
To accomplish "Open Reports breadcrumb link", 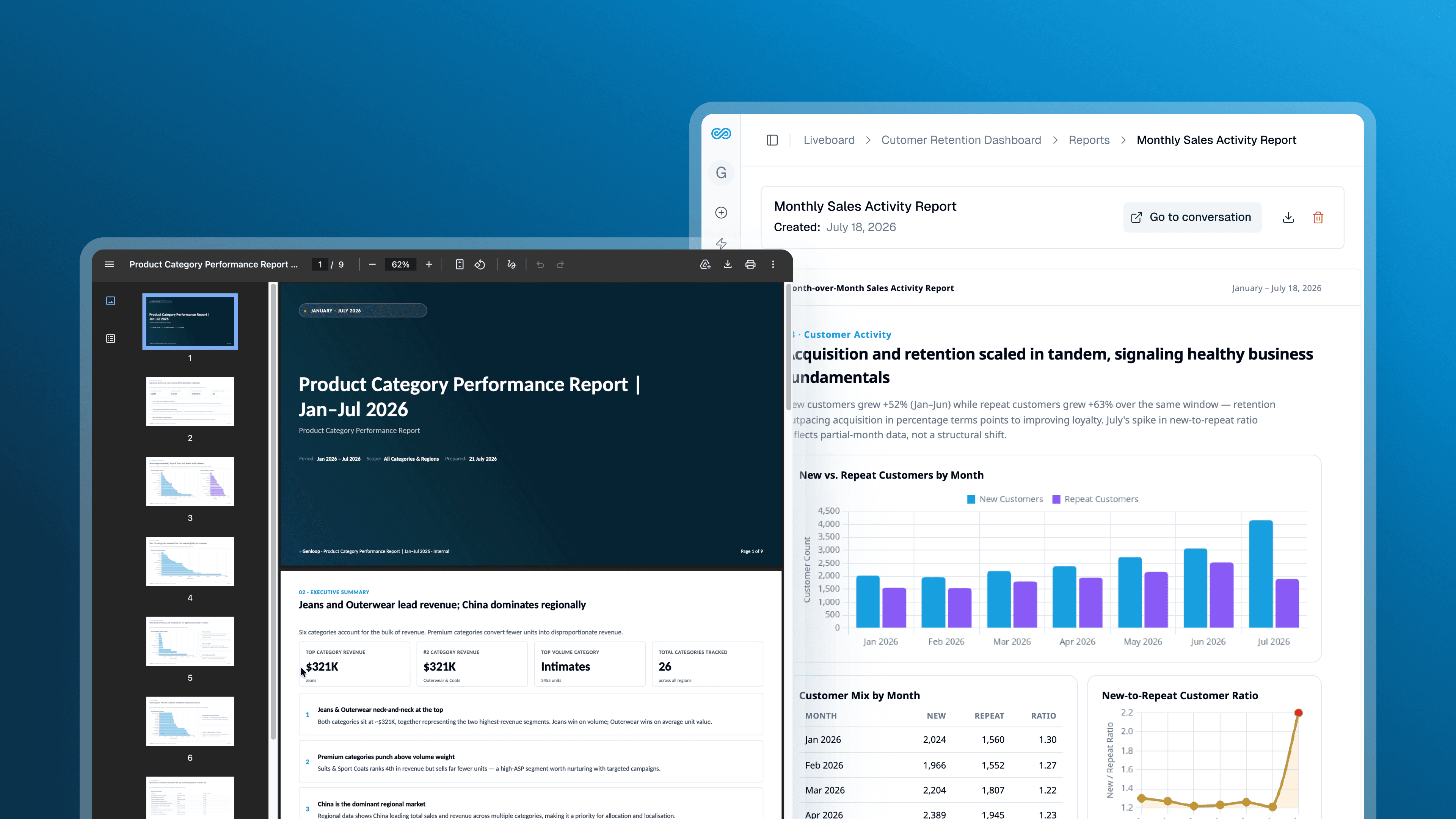I will coord(1089,140).
